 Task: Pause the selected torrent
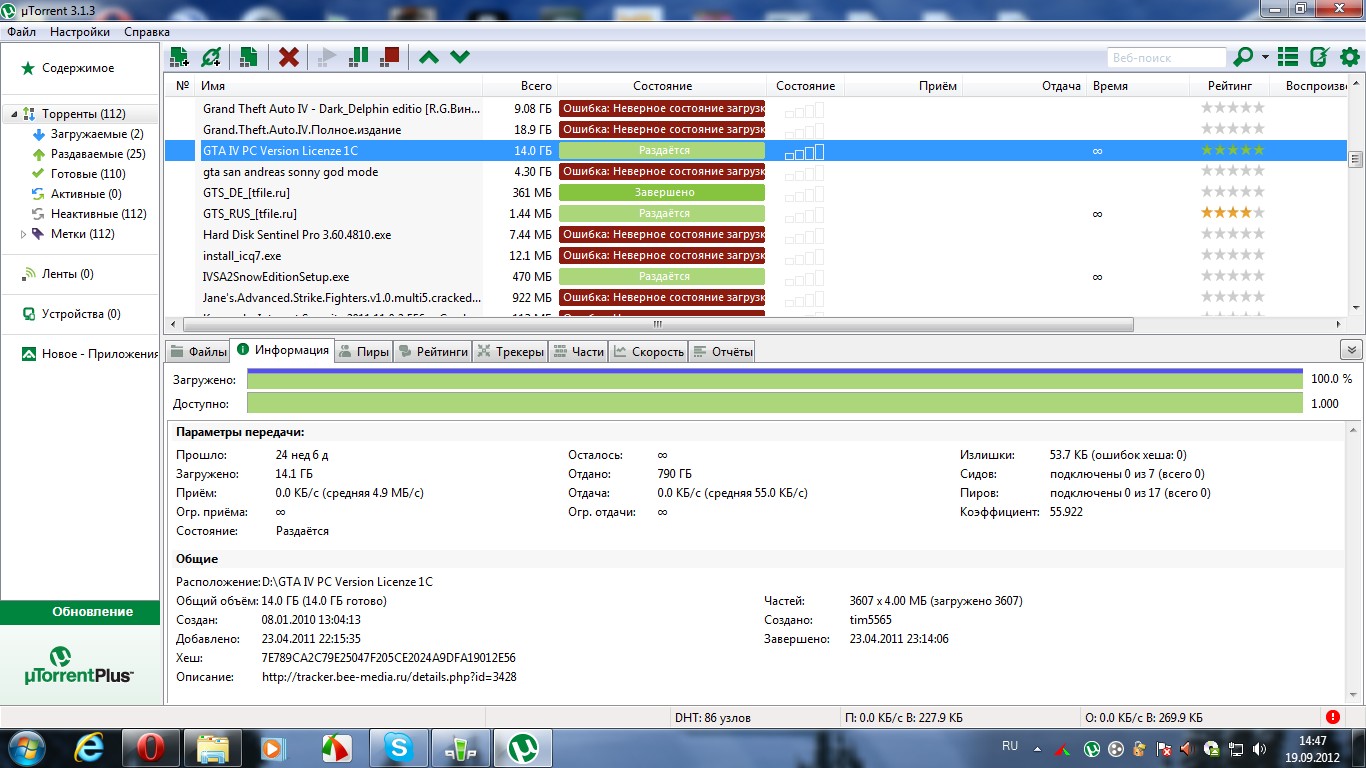(358, 57)
